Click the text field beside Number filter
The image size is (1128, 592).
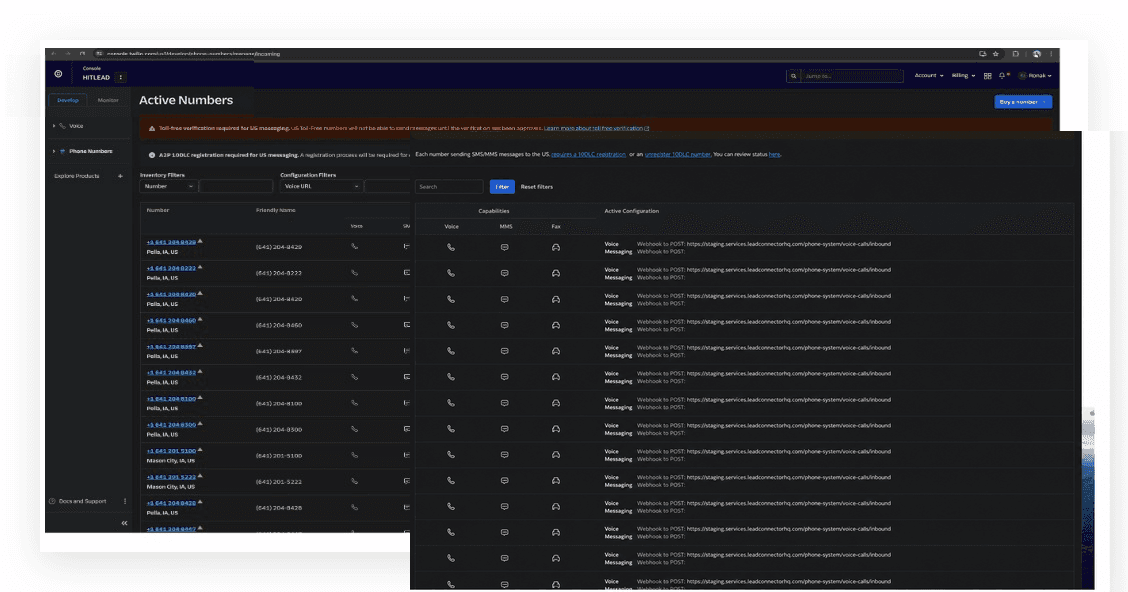click(x=236, y=186)
